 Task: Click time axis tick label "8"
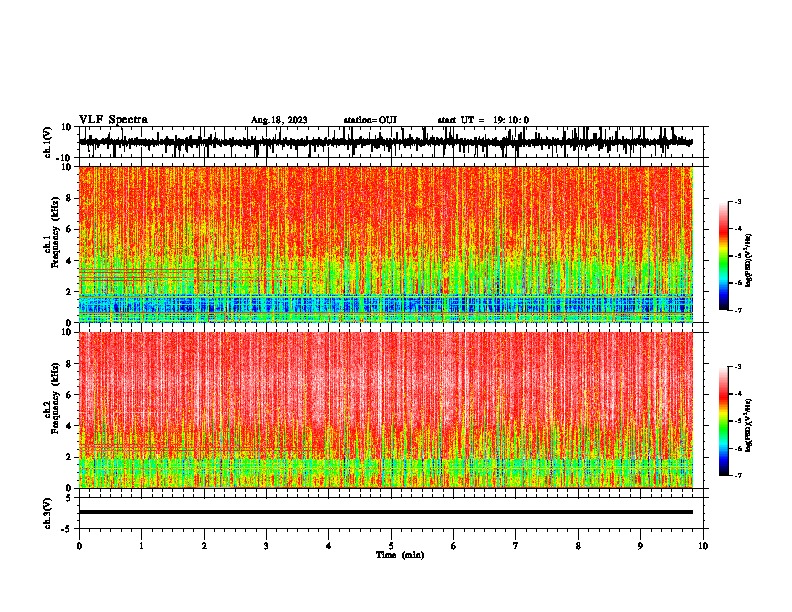click(578, 546)
